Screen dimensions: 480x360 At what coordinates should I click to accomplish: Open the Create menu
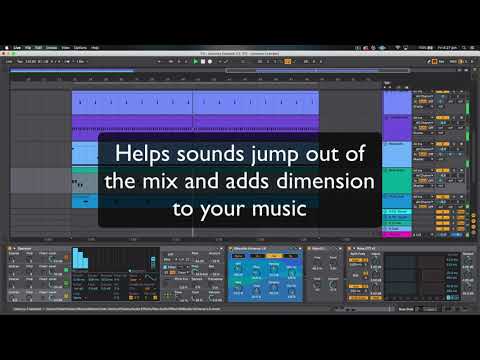[51, 48]
